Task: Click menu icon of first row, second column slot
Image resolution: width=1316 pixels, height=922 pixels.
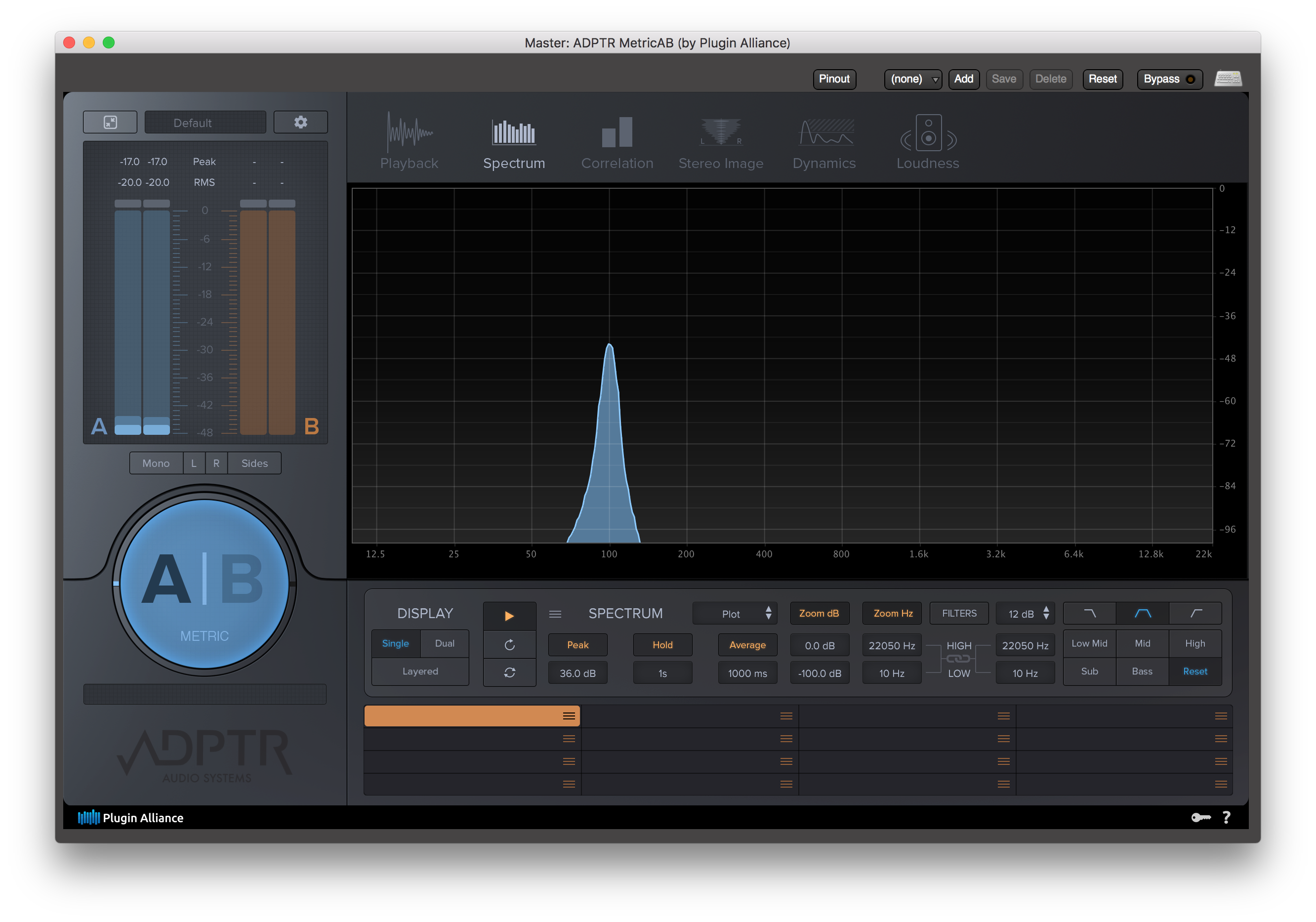Action: [786, 716]
